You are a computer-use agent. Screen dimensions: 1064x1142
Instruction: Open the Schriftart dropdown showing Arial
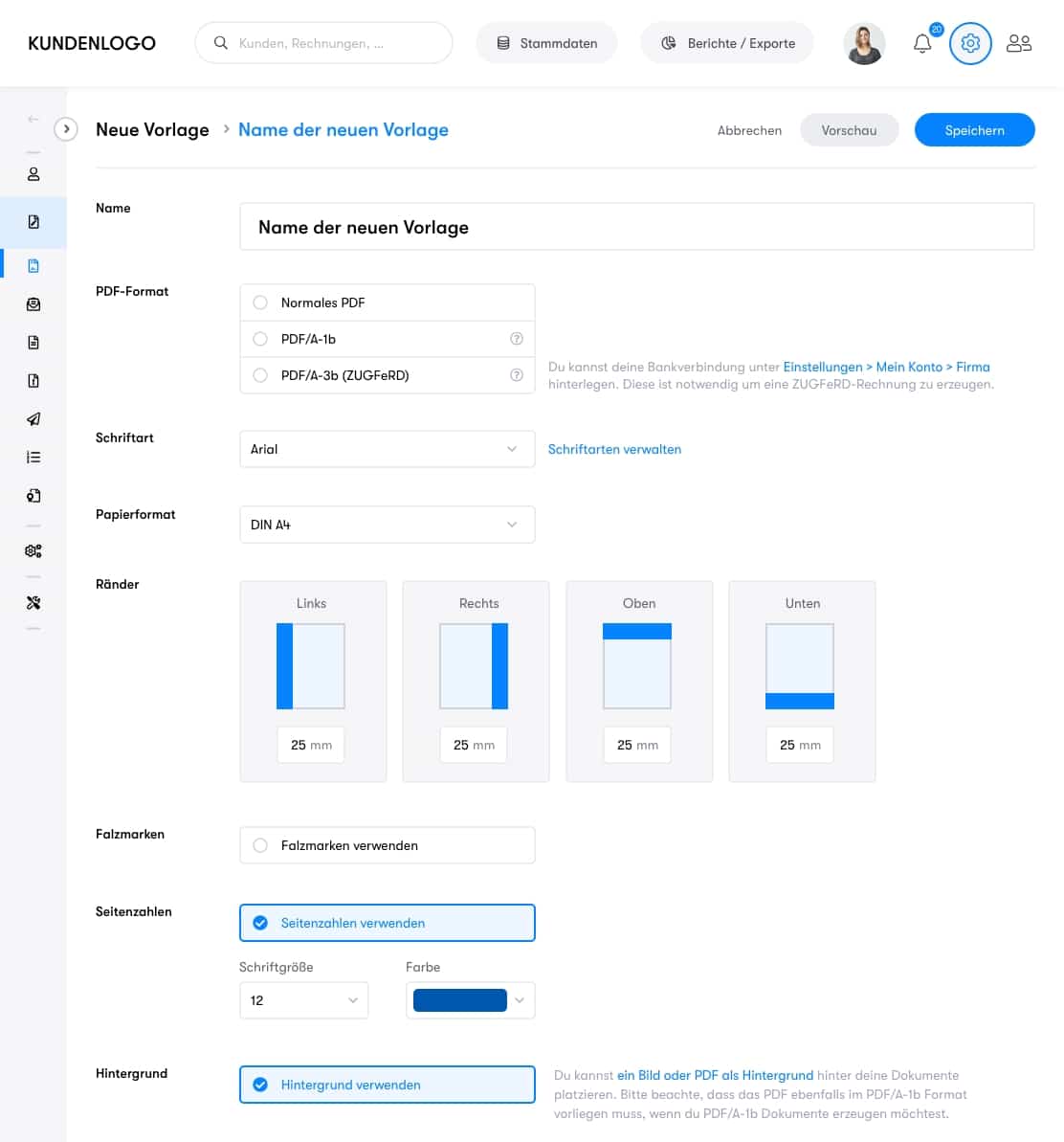tap(387, 449)
